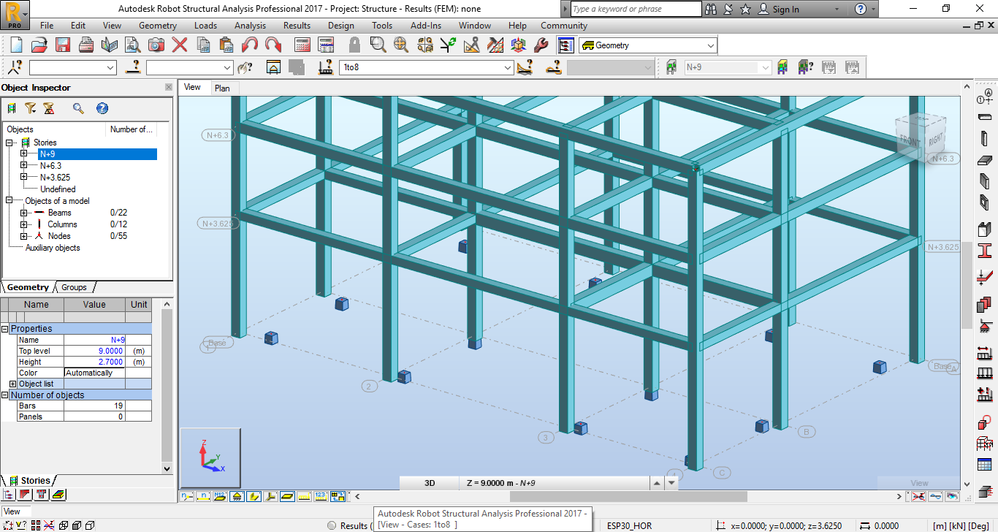Toggle load symbols display
Viewport: 998px width, 532px height.
click(303, 496)
